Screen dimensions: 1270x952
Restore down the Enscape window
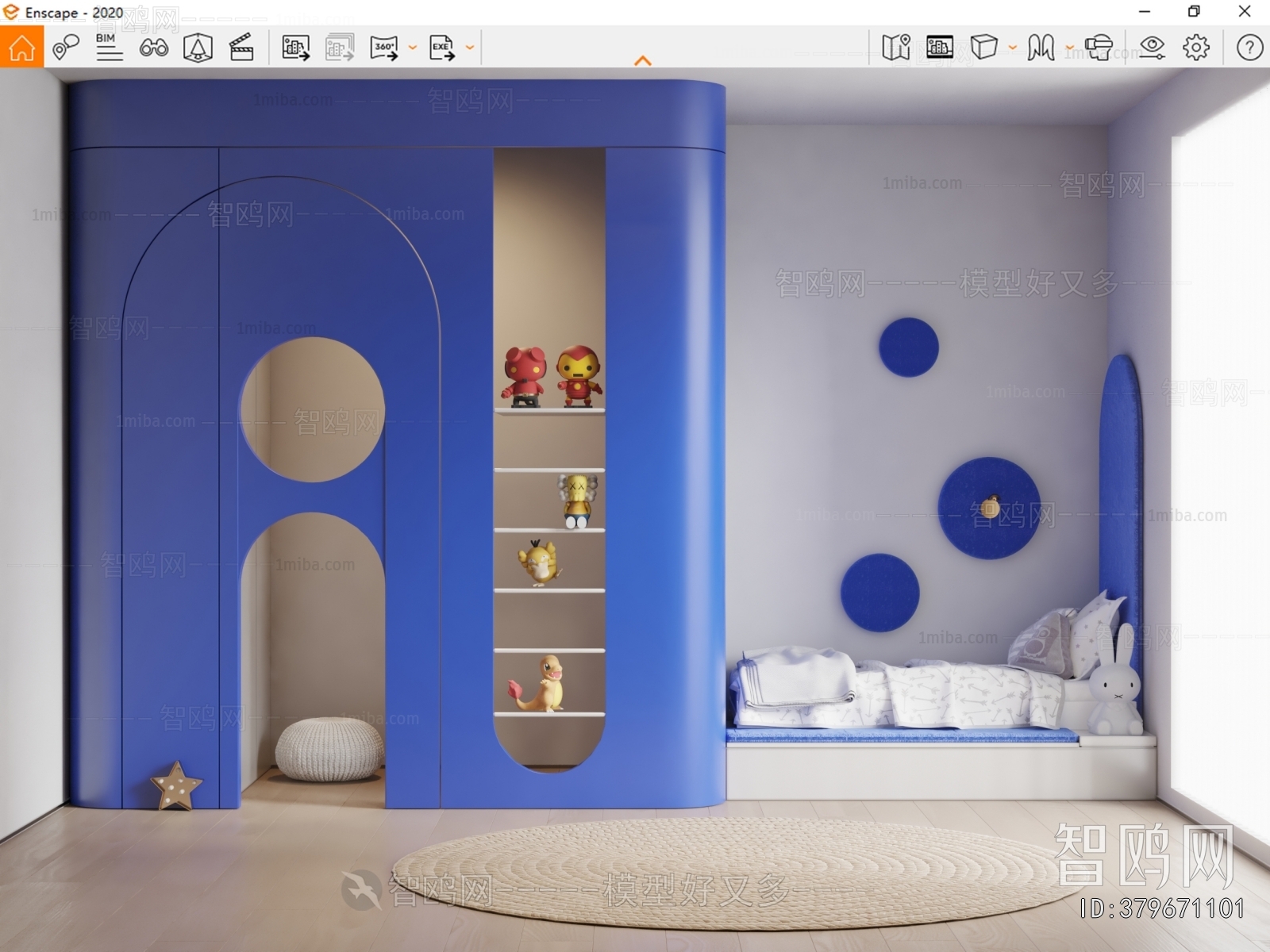[1194, 12]
